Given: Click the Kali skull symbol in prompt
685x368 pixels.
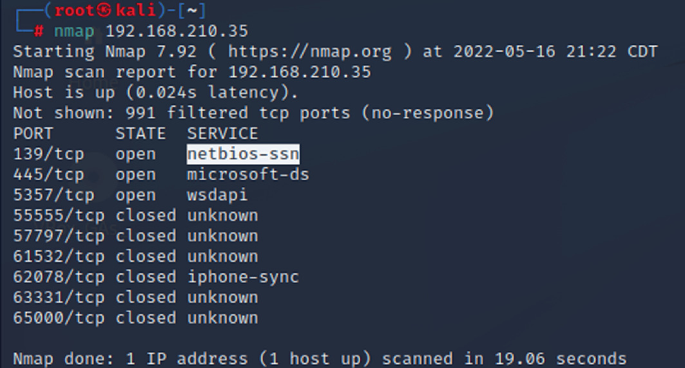Looking at the screenshot, I should 104,10.
